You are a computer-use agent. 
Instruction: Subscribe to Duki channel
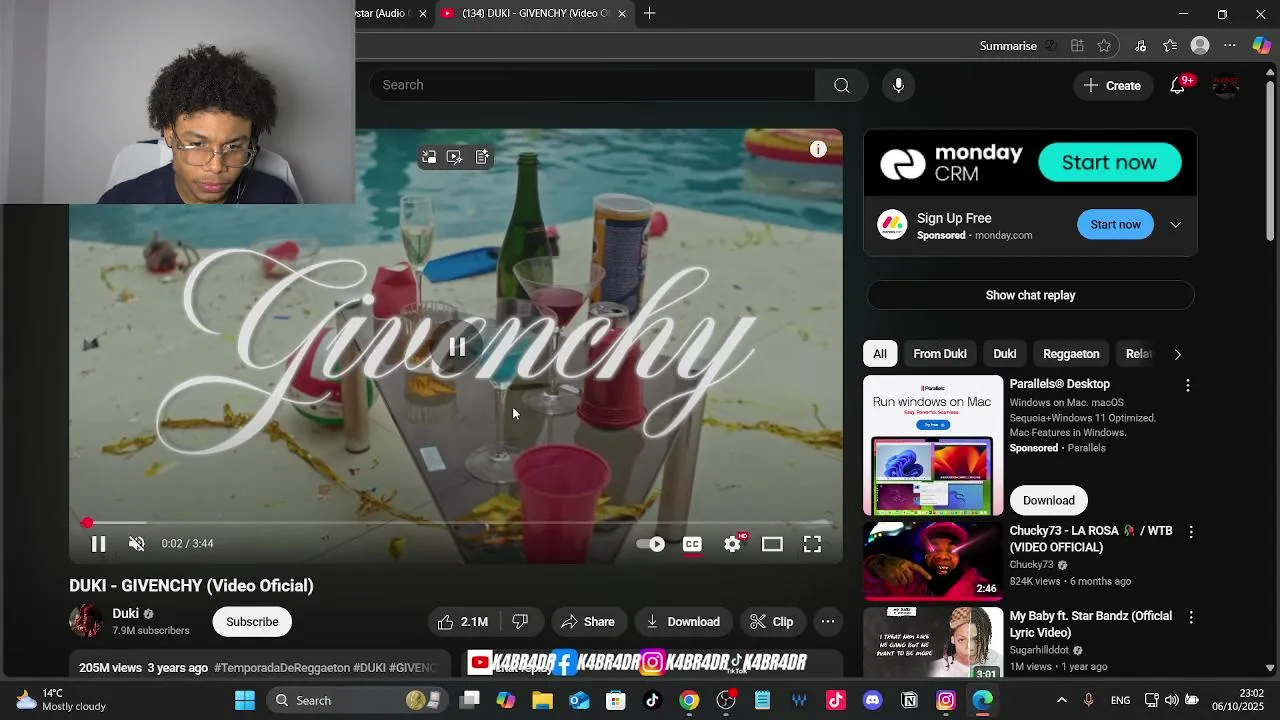click(x=252, y=622)
